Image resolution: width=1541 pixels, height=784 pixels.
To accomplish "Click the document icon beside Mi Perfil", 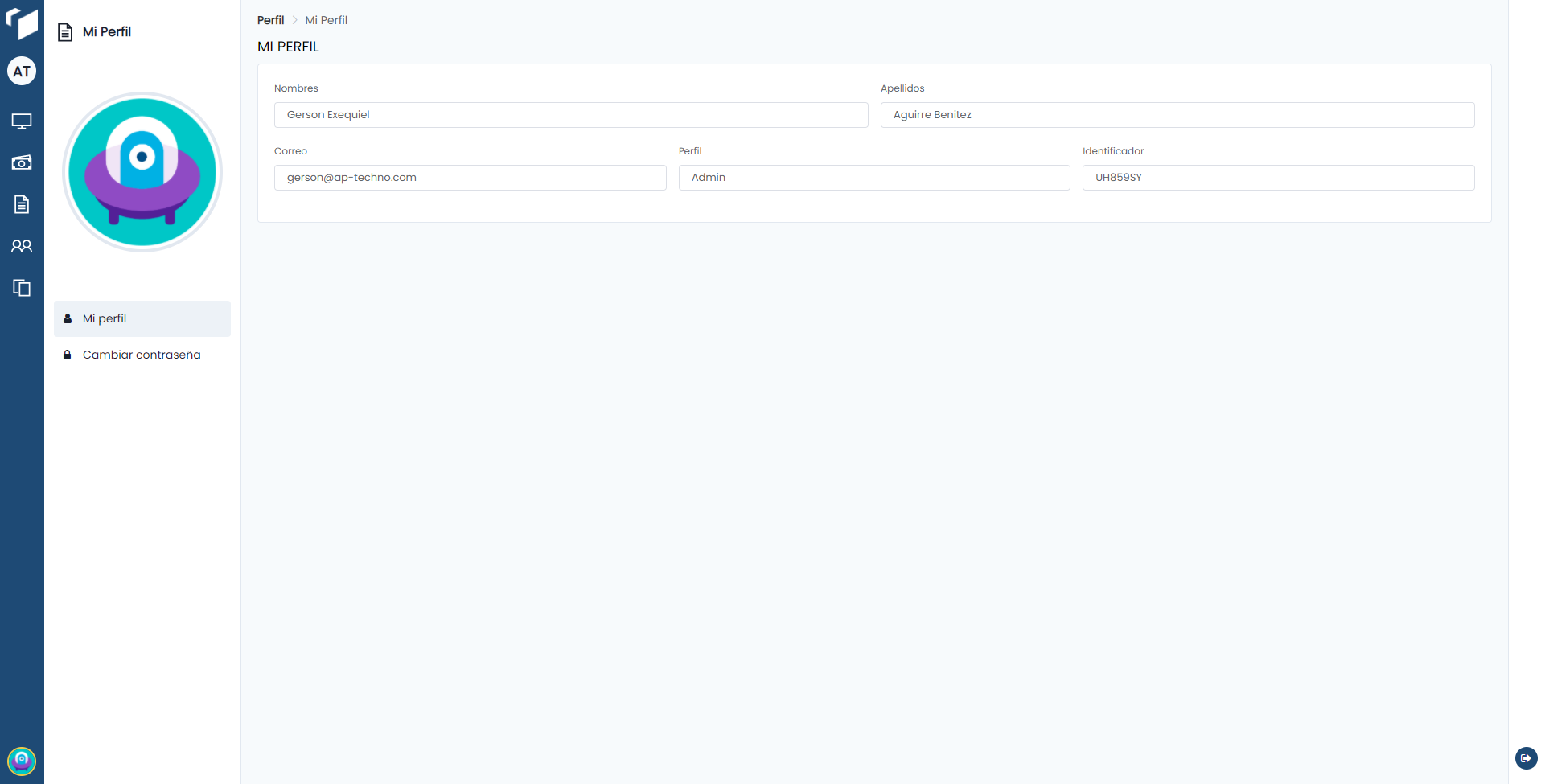I will pos(66,32).
